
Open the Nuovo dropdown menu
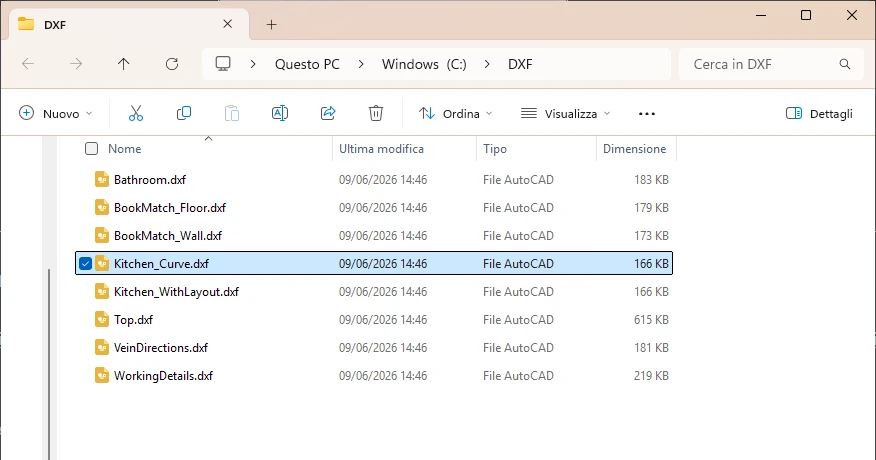click(x=55, y=113)
